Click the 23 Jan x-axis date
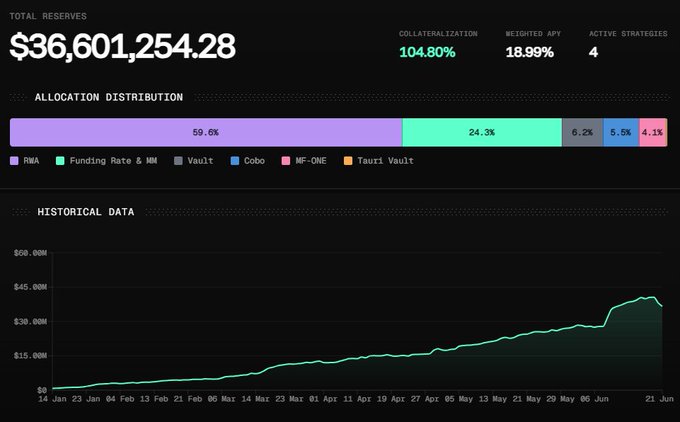Viewport: 680px width, 422px height. 86,399
